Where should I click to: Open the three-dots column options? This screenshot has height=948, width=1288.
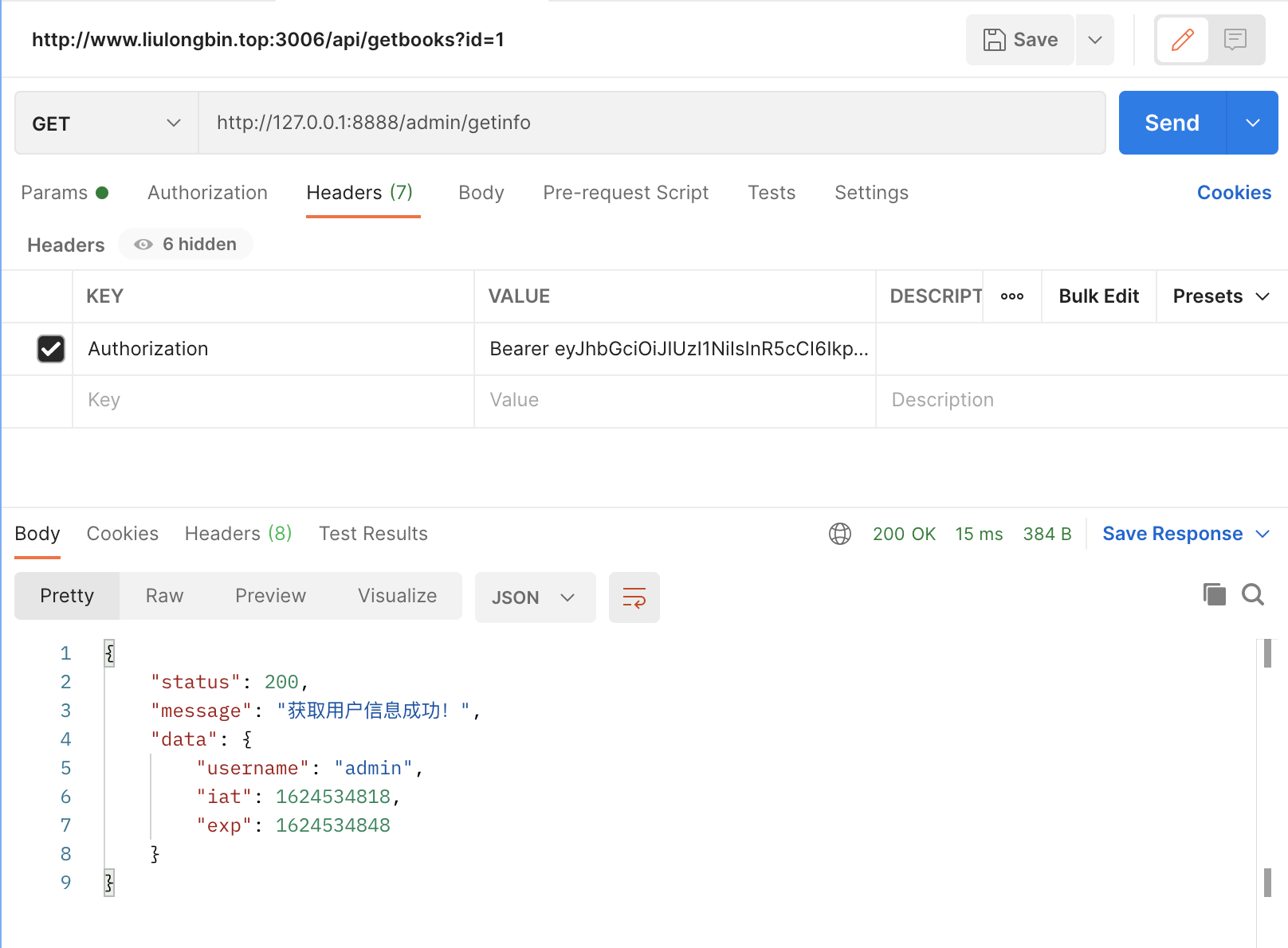click(x=1012, y=296)
